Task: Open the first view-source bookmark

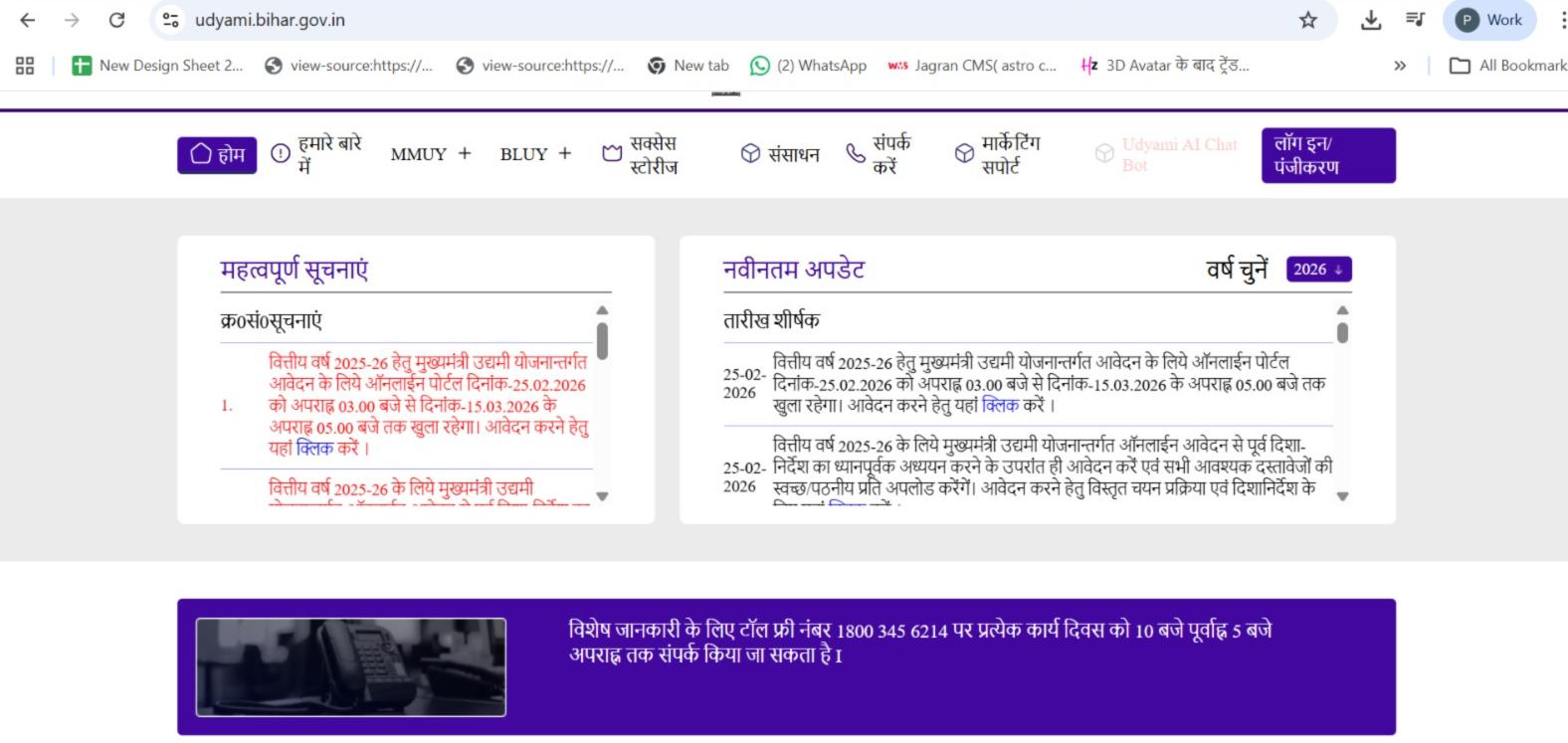Action: pyautogui.click(x=348, y=66)
